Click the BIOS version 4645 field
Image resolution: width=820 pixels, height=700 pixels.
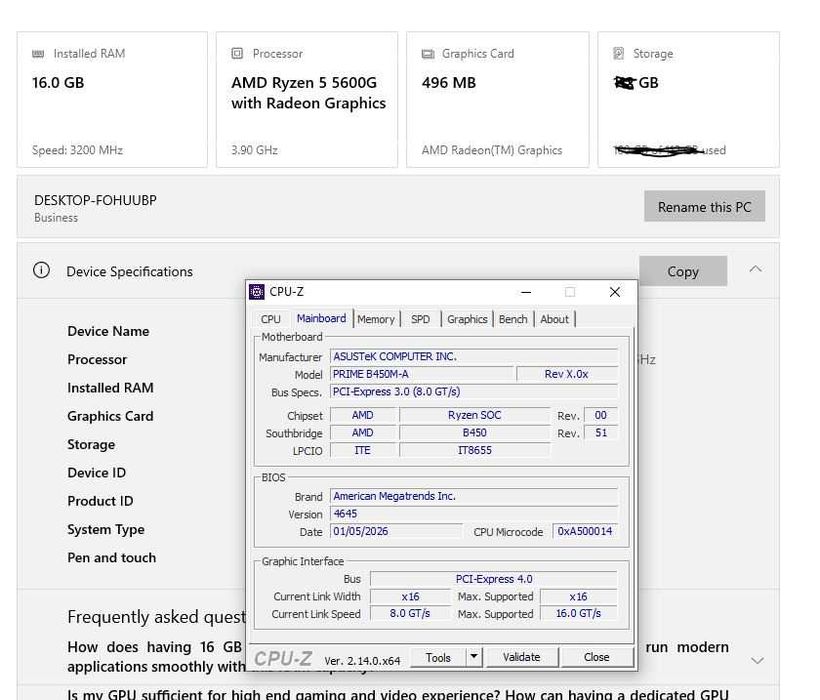[x=474, y=514]
